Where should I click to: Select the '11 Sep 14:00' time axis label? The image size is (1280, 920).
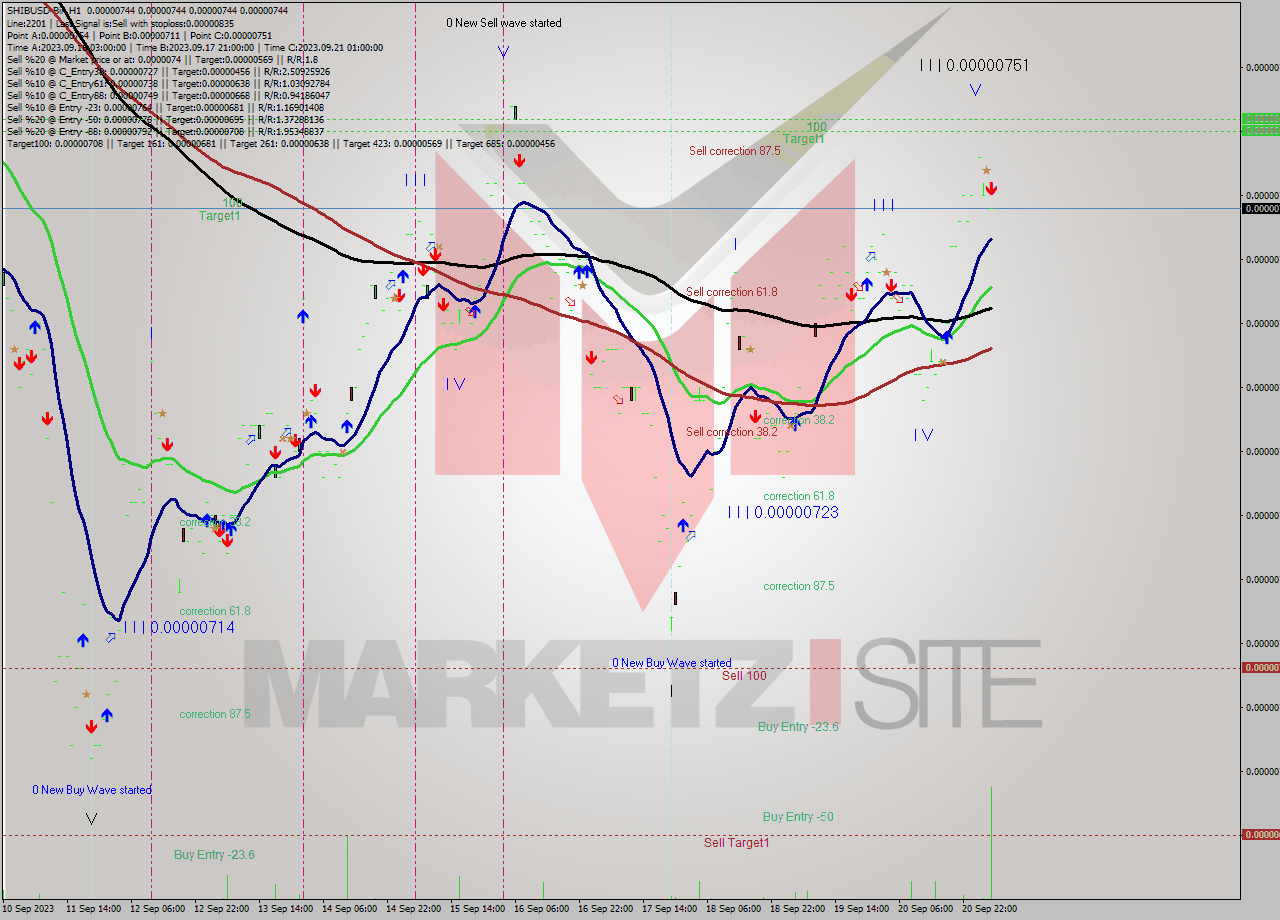tap(94, 909)
